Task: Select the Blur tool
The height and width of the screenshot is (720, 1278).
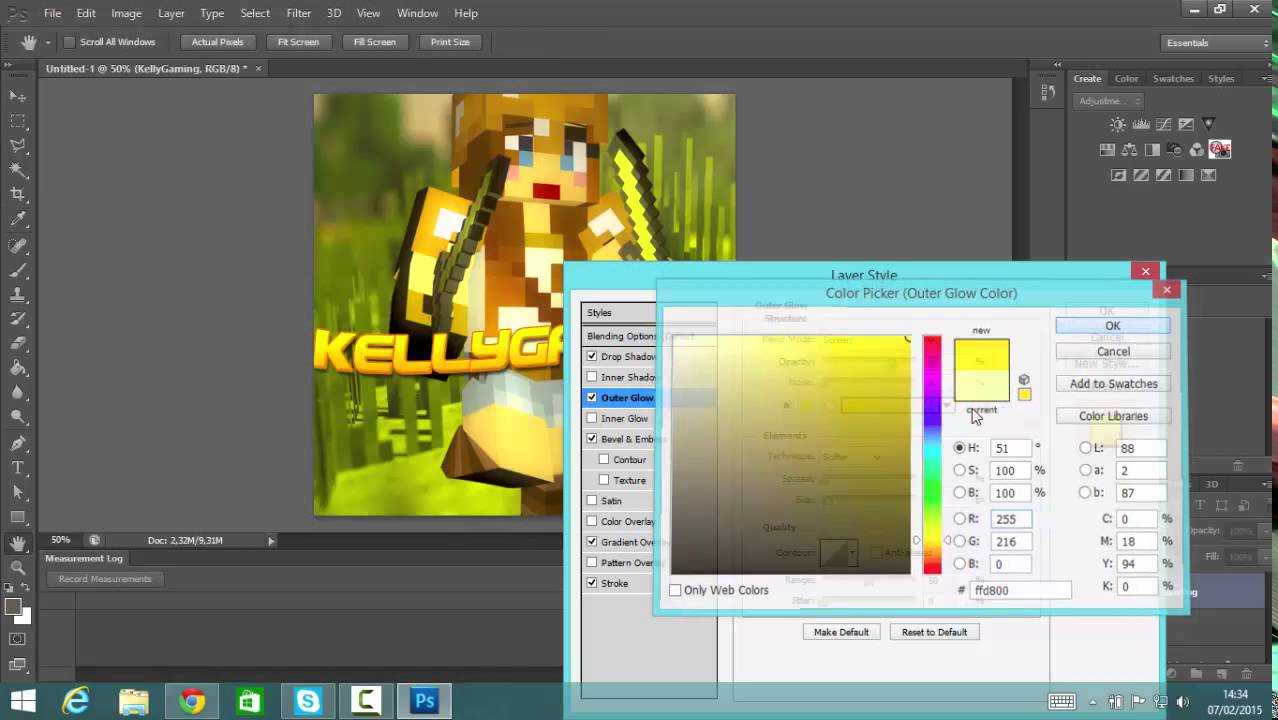Action: tap(18, 394)
